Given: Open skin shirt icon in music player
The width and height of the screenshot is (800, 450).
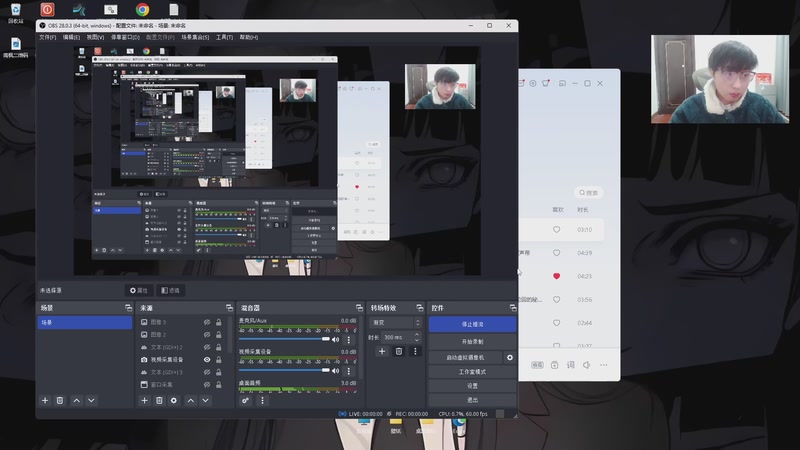Looking at the screenshot, I should point(545,83).
